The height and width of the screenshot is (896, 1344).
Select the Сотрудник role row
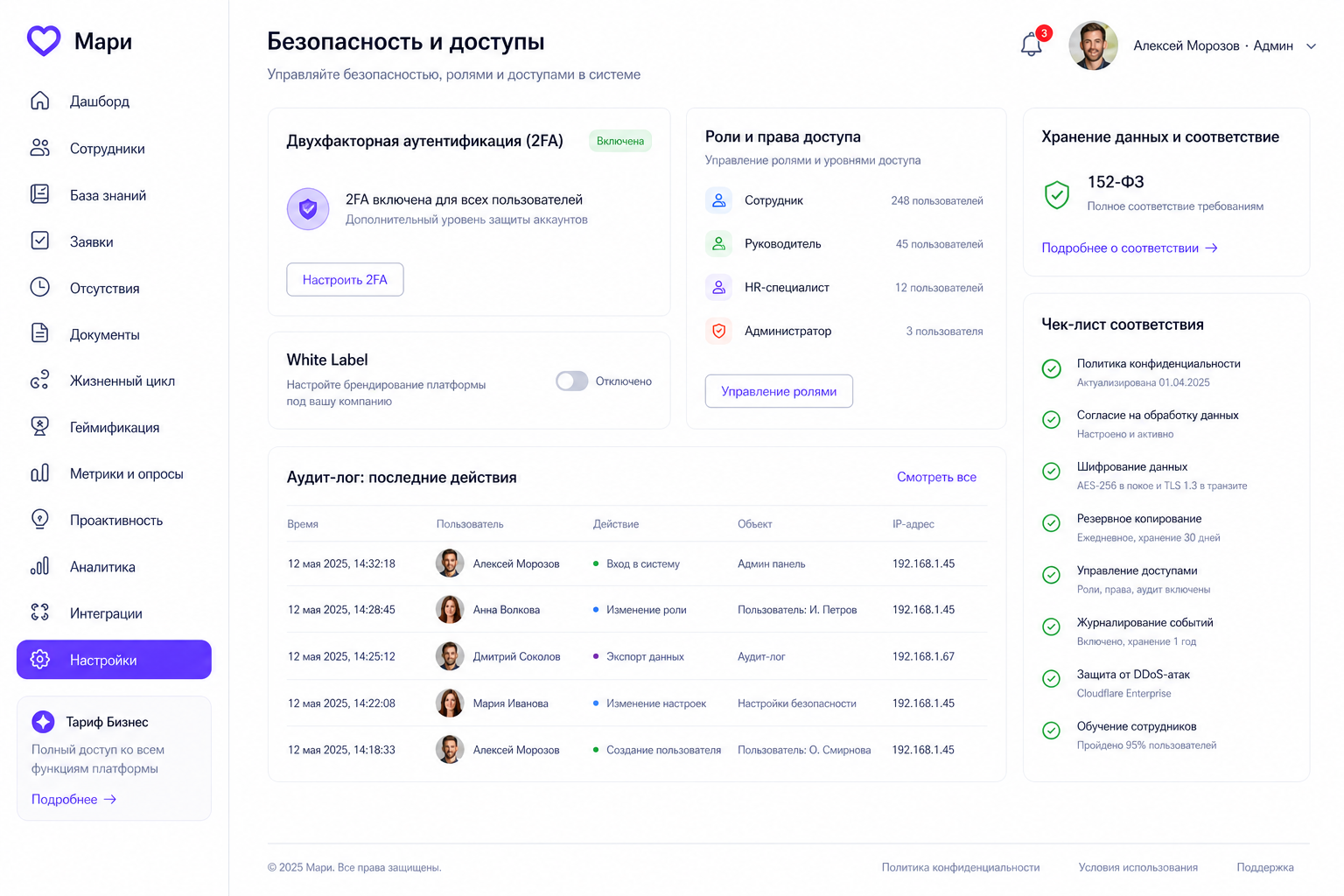(x=844, y=200)
